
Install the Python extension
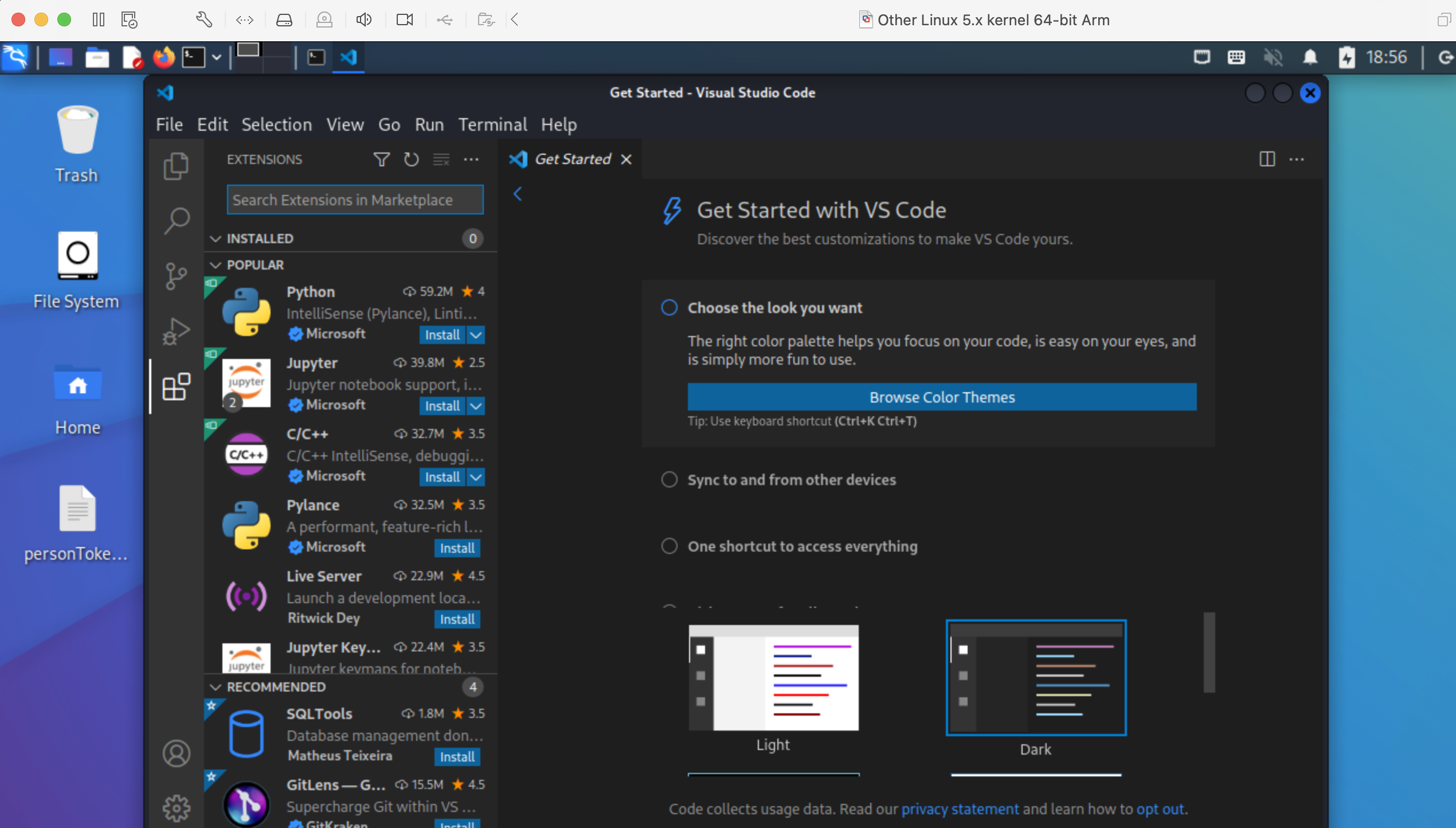tap(442, 335)
